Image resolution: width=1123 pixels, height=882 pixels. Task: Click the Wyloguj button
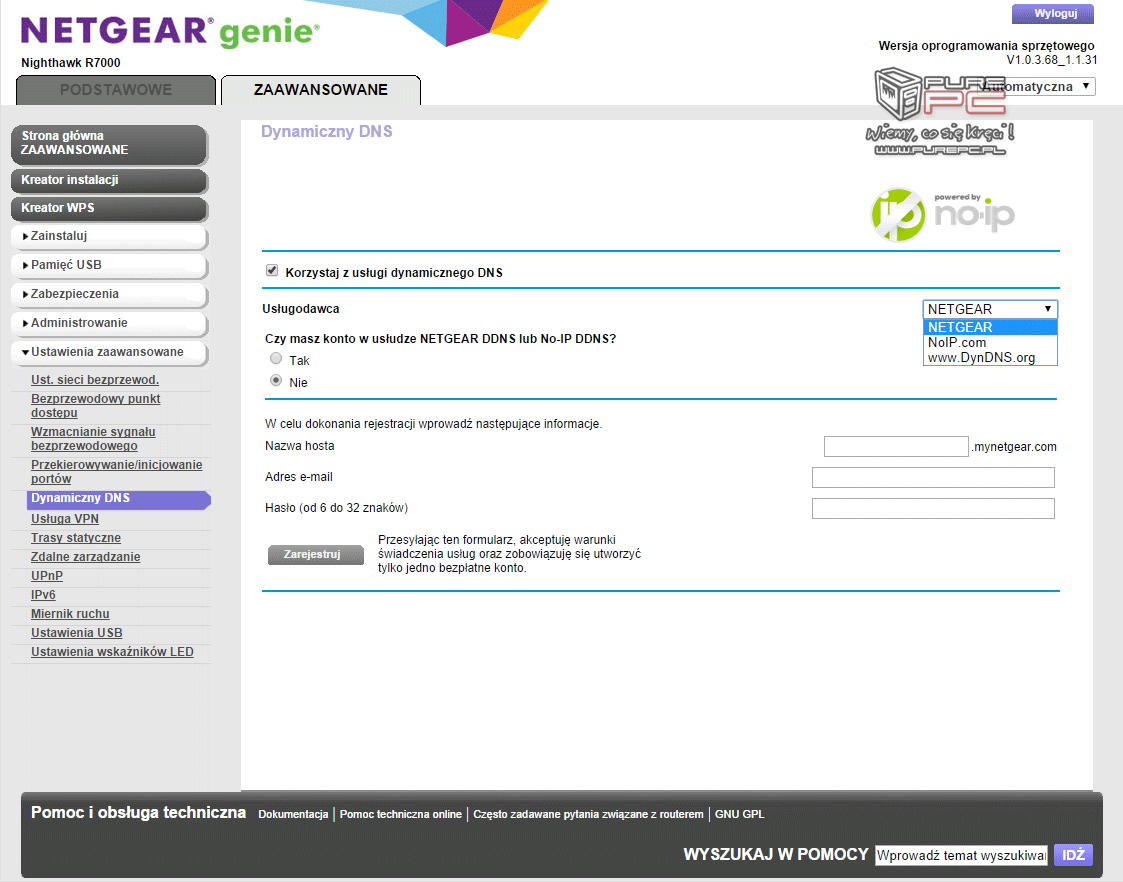1053,14
